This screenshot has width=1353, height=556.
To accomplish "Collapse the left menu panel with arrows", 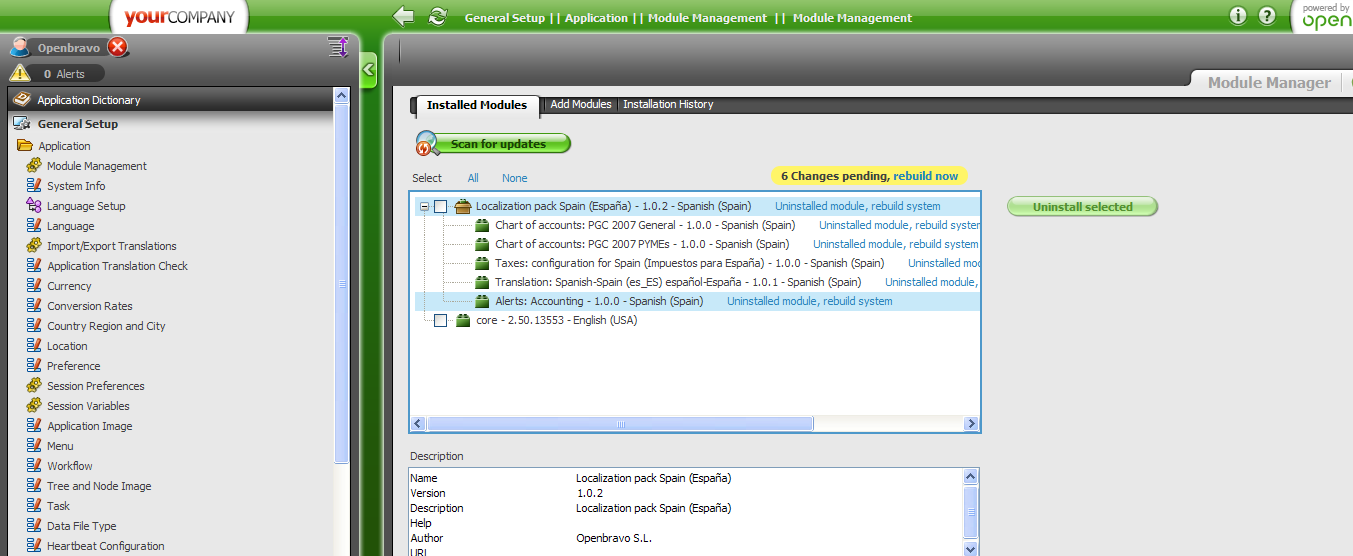I will (x=367, y=69).
